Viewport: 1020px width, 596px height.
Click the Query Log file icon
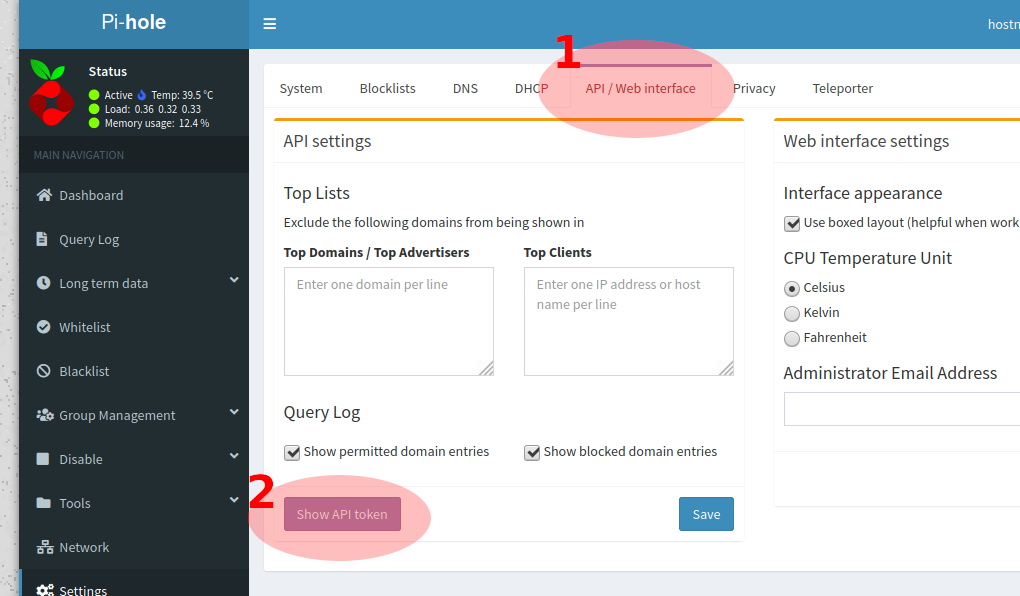(x=42, y=239)
